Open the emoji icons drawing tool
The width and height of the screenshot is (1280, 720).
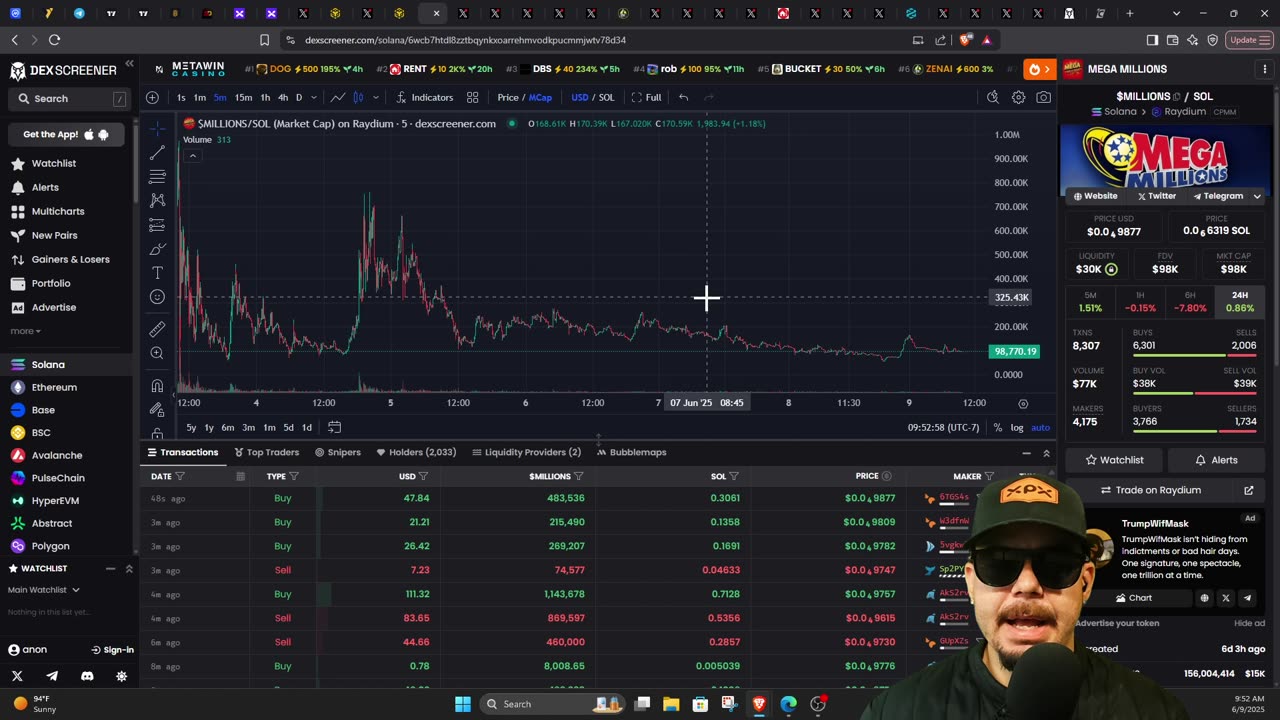coord(157,297)
